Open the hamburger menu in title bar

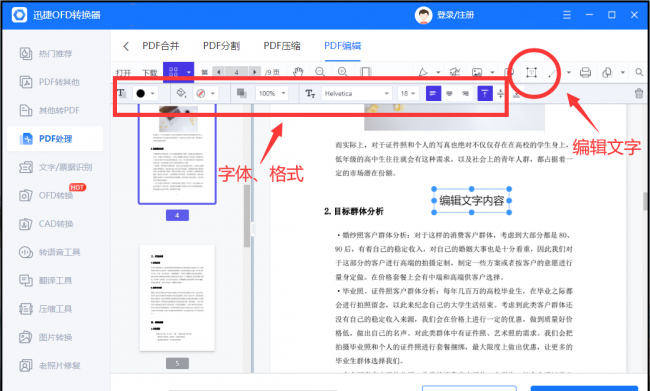click(567, 15)
